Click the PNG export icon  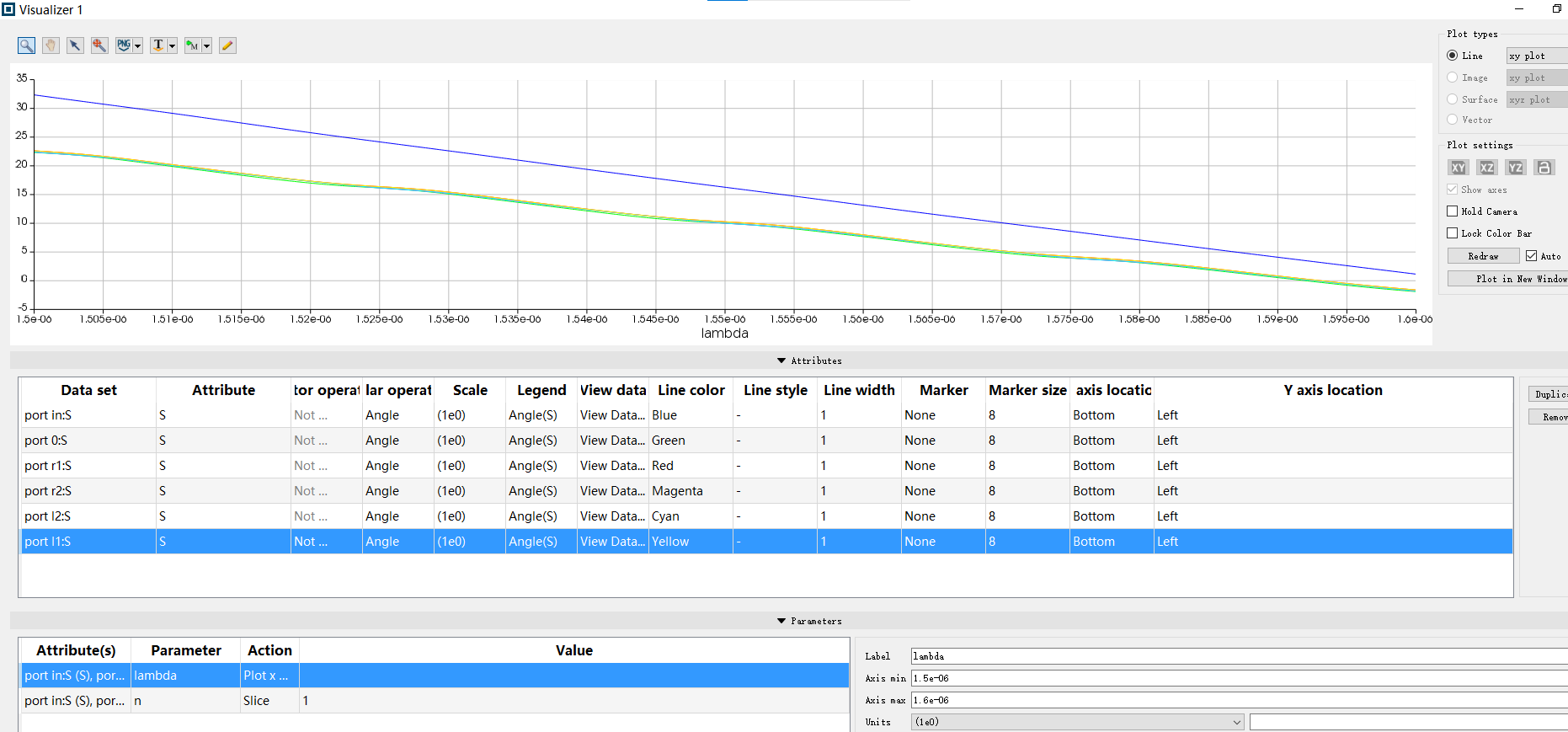point(124,45)
